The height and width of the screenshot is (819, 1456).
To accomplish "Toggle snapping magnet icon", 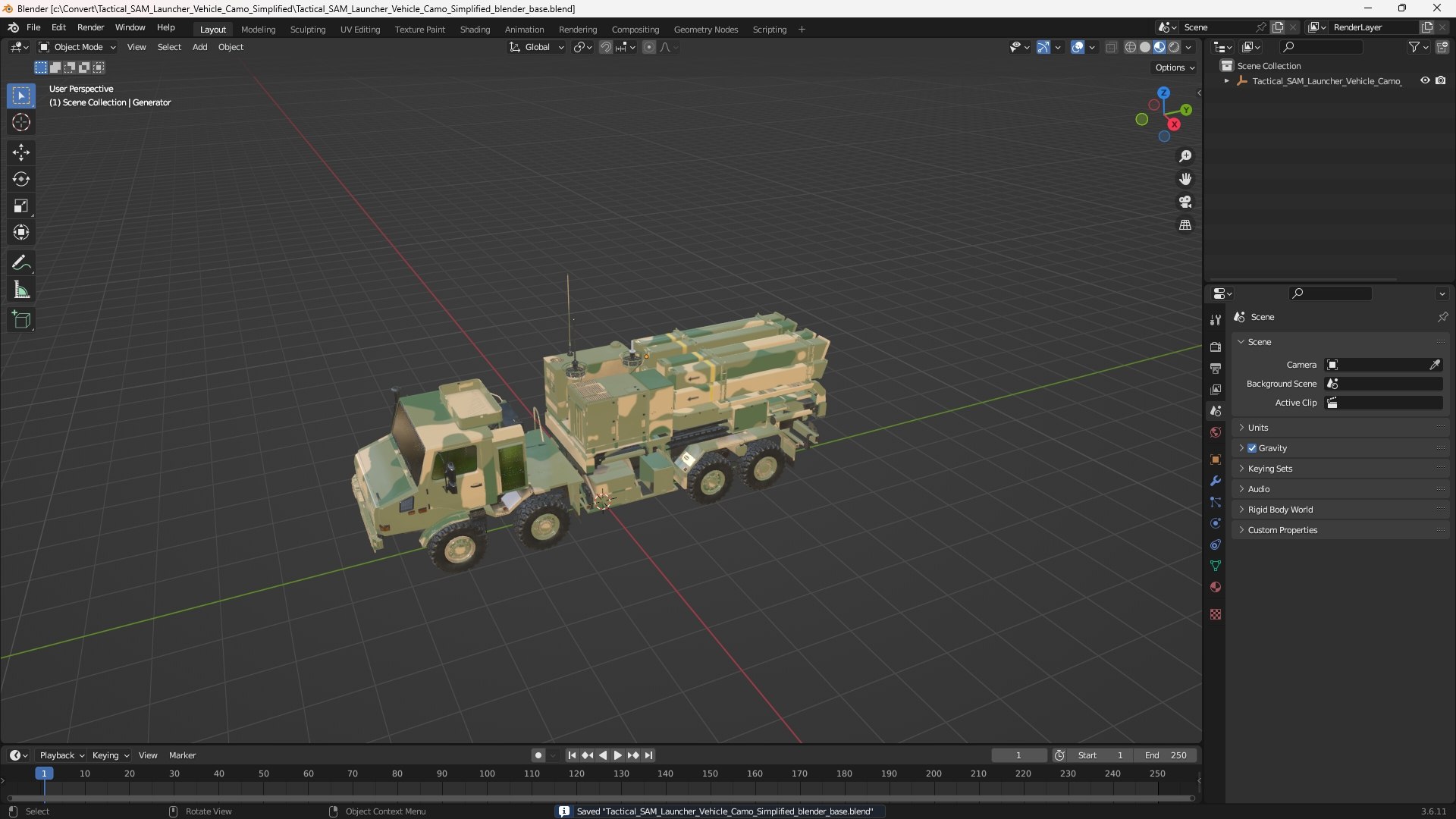I will point(606,47).
